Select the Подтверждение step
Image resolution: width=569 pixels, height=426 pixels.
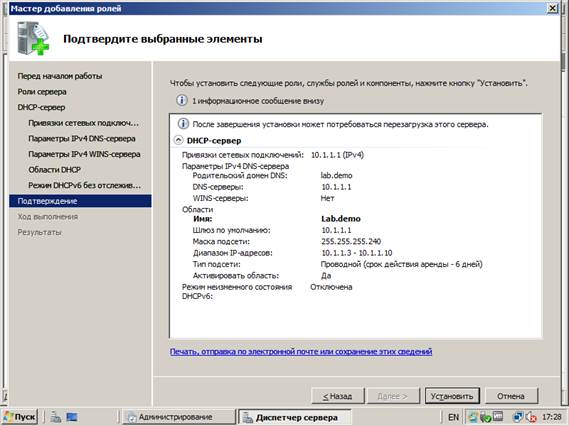(x=80, y=201)
